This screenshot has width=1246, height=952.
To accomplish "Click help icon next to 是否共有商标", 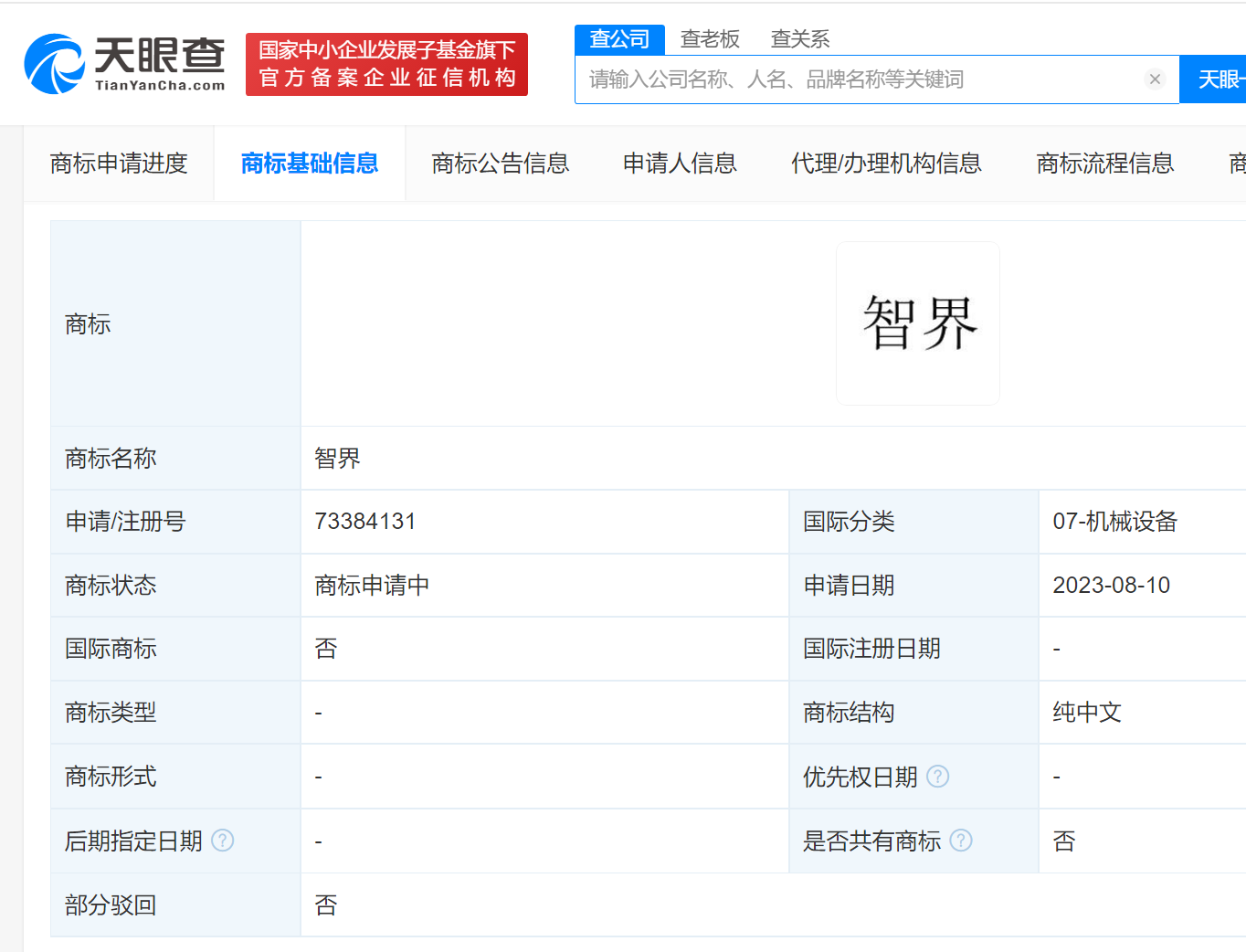I will point(961,841).
